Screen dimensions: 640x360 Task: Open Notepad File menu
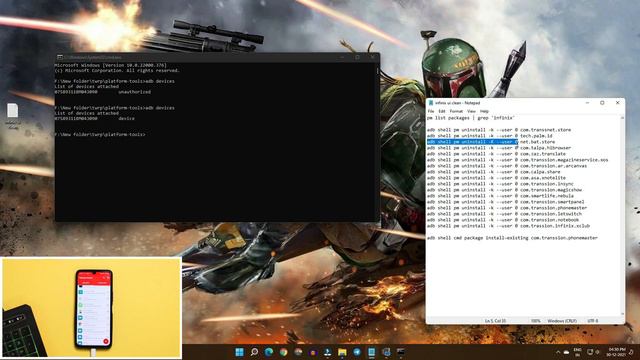coord(431,111)
